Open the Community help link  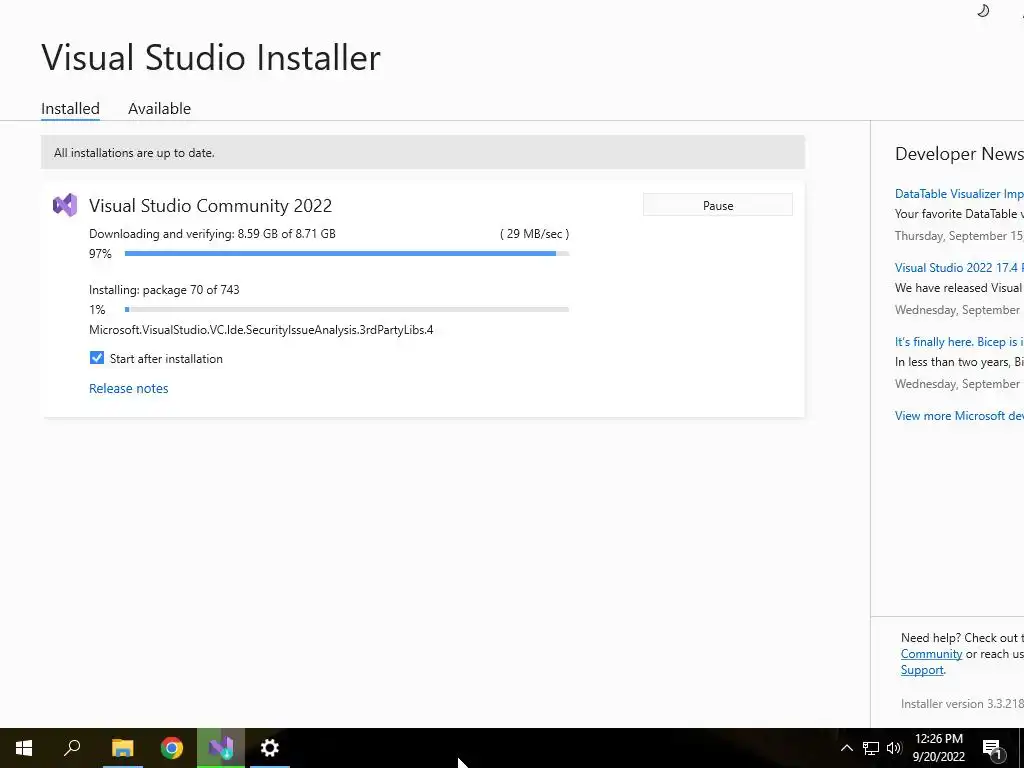[x=931, y=654]
